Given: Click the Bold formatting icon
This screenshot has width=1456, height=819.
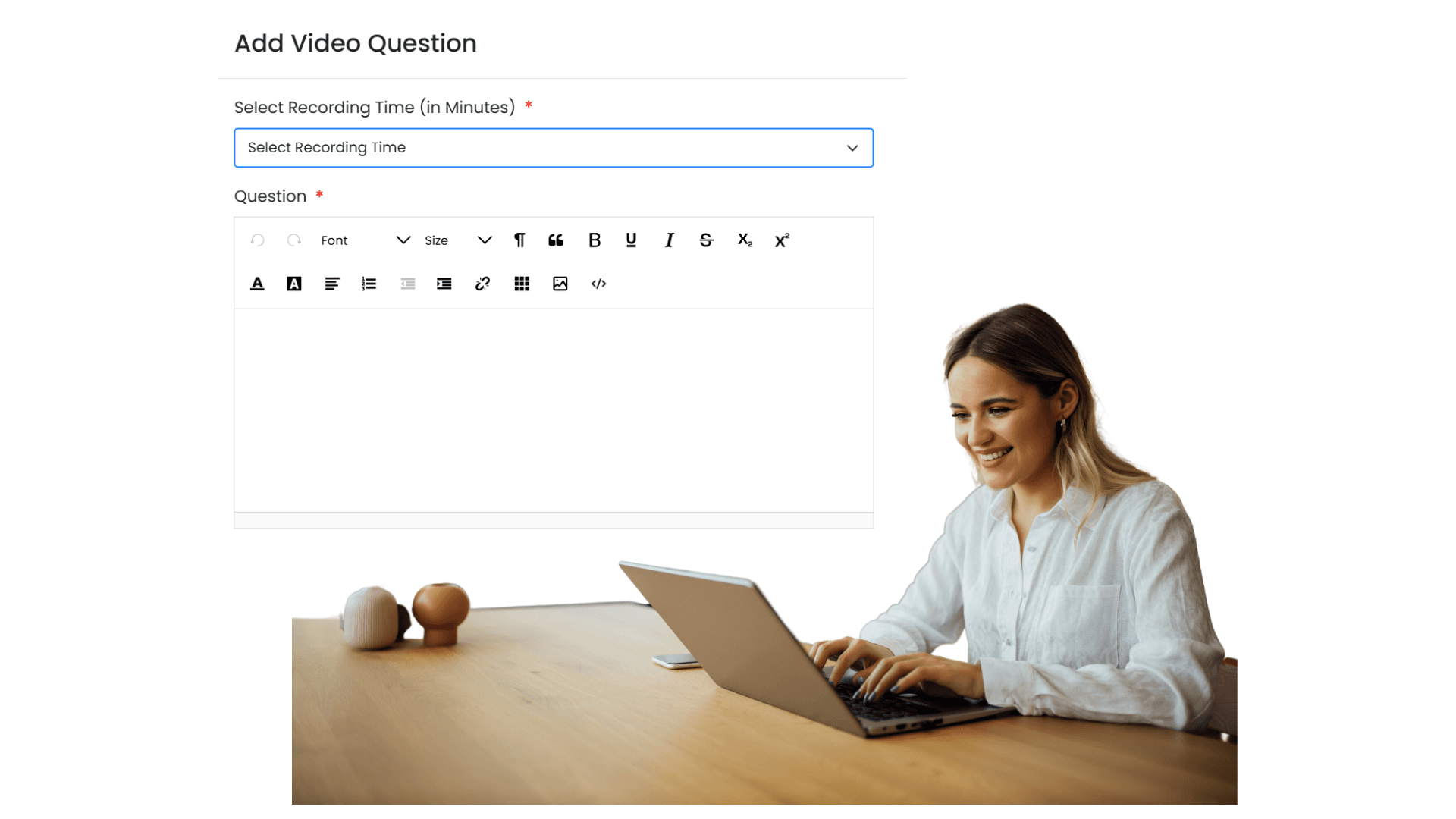Looking at the screenshot, I should pyautogui.click(x=593, y=240).
